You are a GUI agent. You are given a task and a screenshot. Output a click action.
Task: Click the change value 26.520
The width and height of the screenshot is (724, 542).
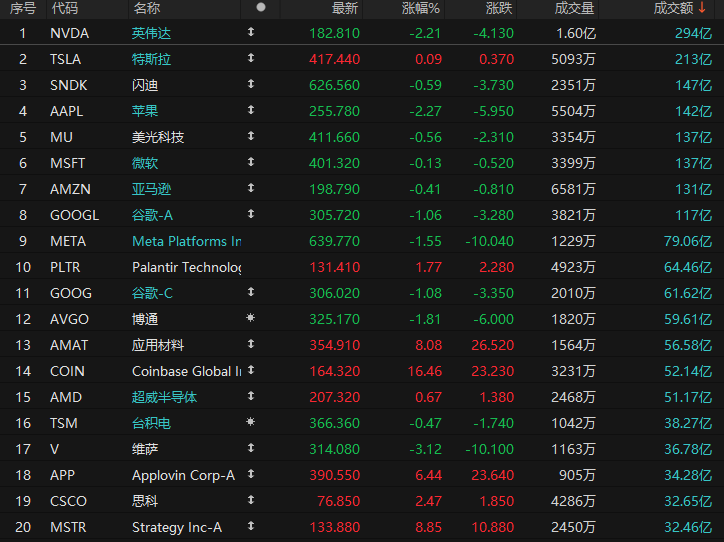pyautogui.click(x=492, y=345)
